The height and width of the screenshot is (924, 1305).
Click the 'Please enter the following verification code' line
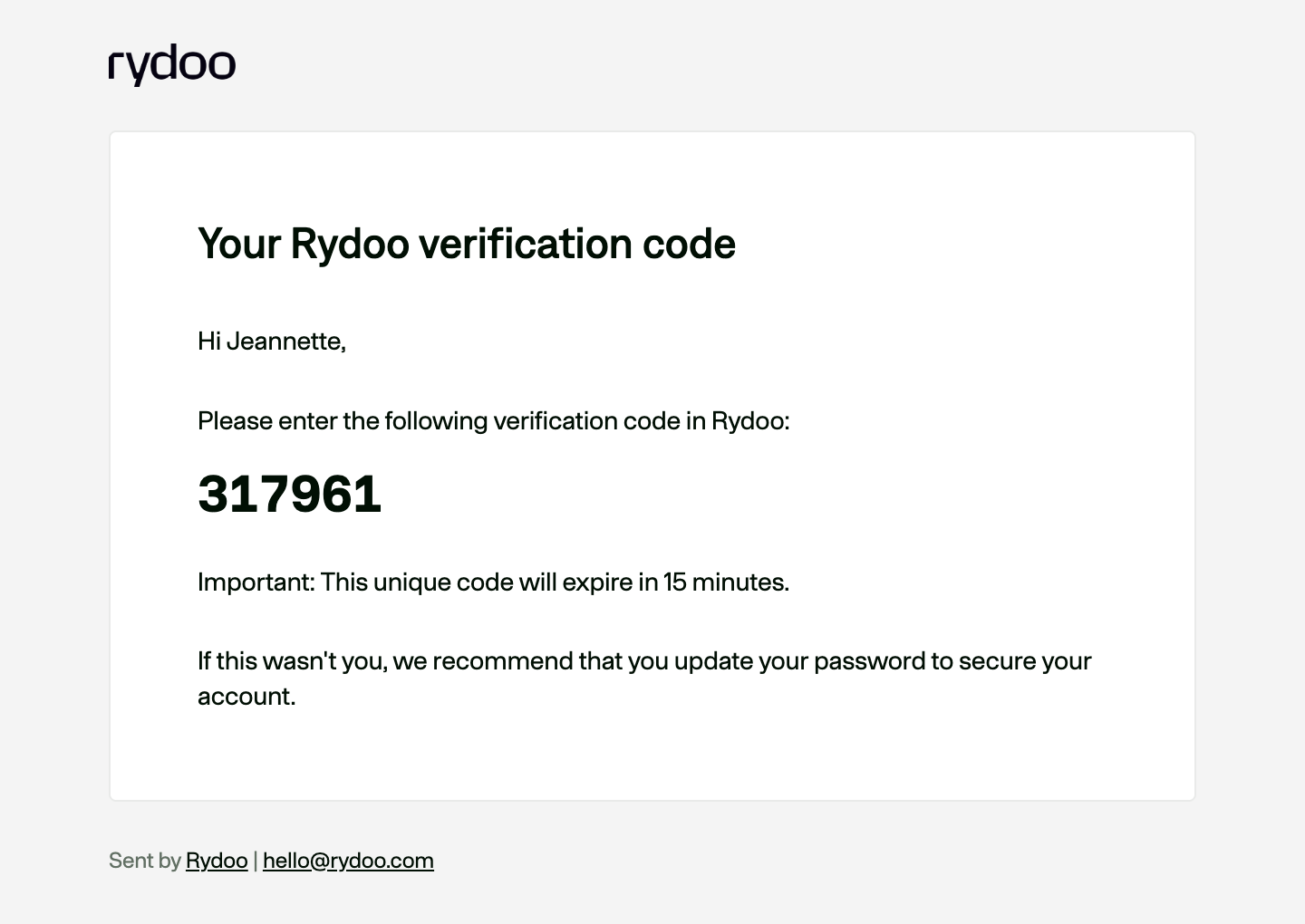point(494,421)
